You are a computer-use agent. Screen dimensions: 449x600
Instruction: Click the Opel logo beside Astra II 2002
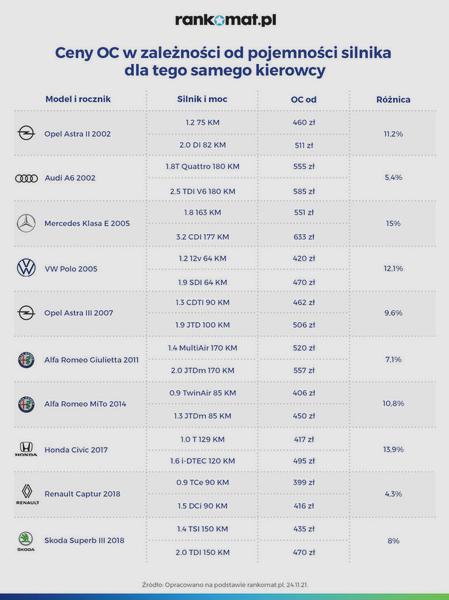pyautogui.click(x=26, y=133)
